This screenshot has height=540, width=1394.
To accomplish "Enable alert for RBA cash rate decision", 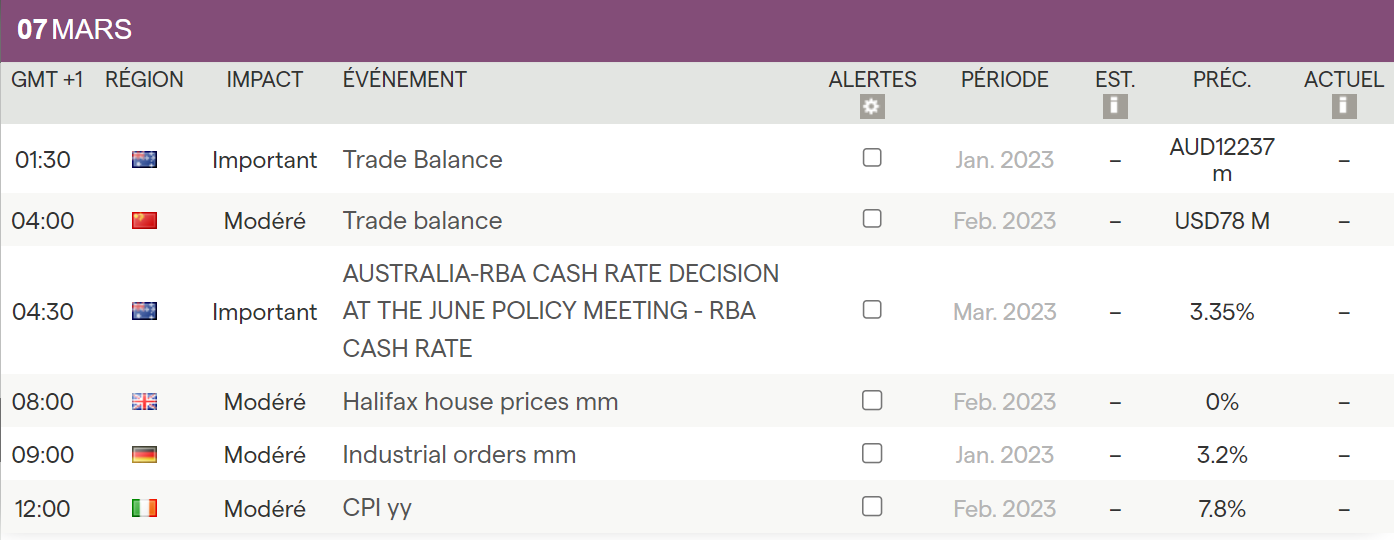I will tap(872, 310).
